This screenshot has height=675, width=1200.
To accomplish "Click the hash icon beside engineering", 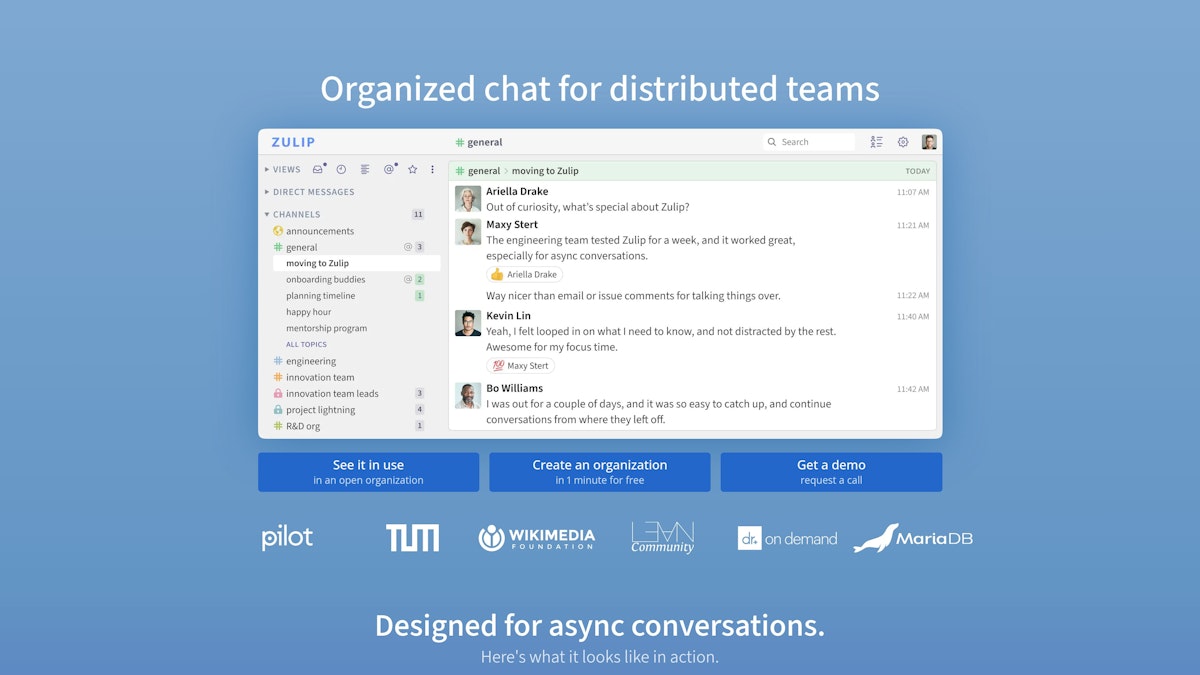I will [278, 361].
